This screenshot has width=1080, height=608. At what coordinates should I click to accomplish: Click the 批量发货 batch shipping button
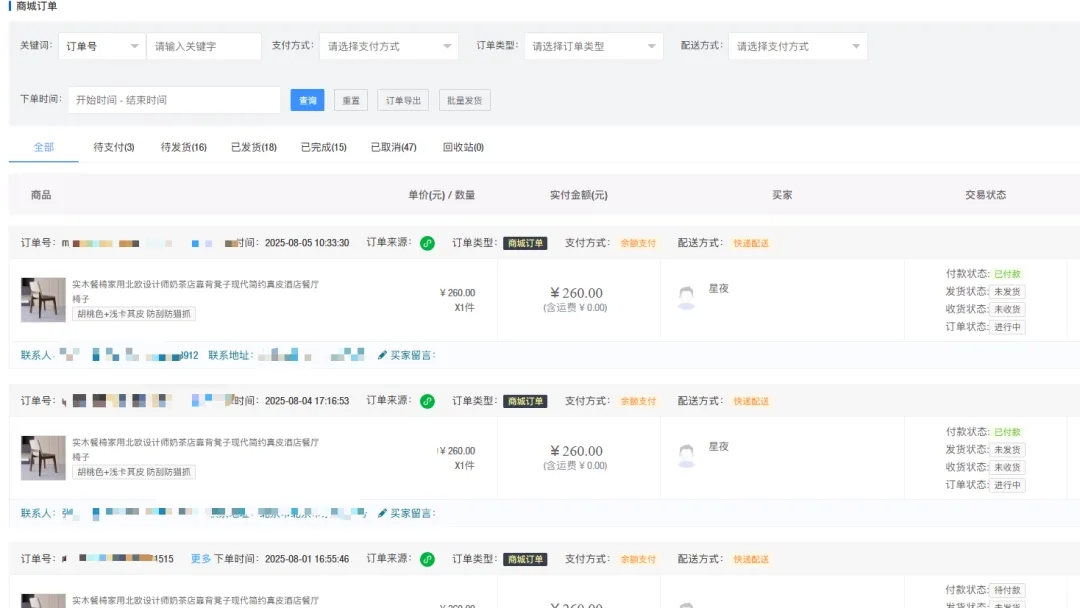click(x=463, y=100)
